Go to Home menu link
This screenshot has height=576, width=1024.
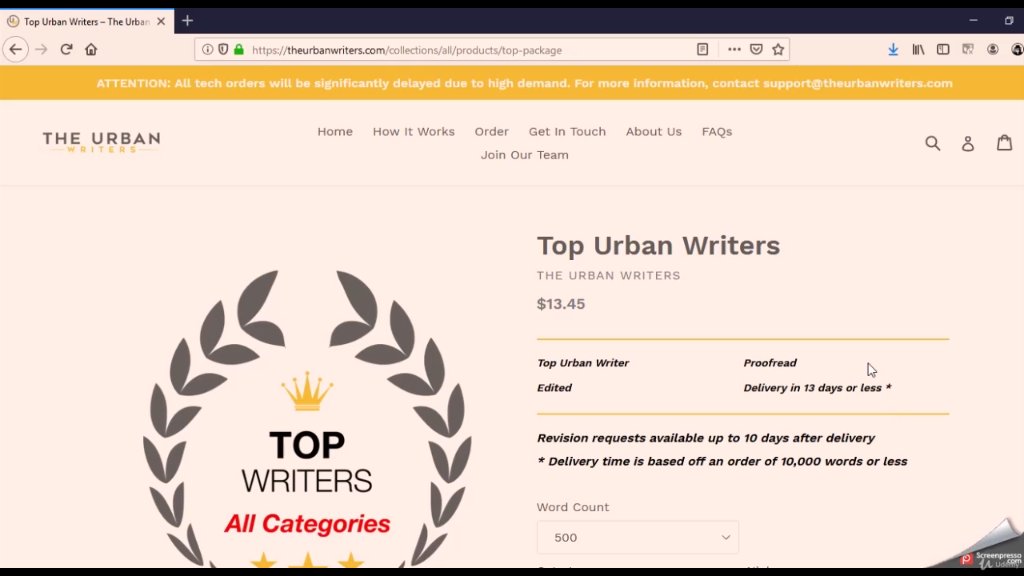(335, 131)
